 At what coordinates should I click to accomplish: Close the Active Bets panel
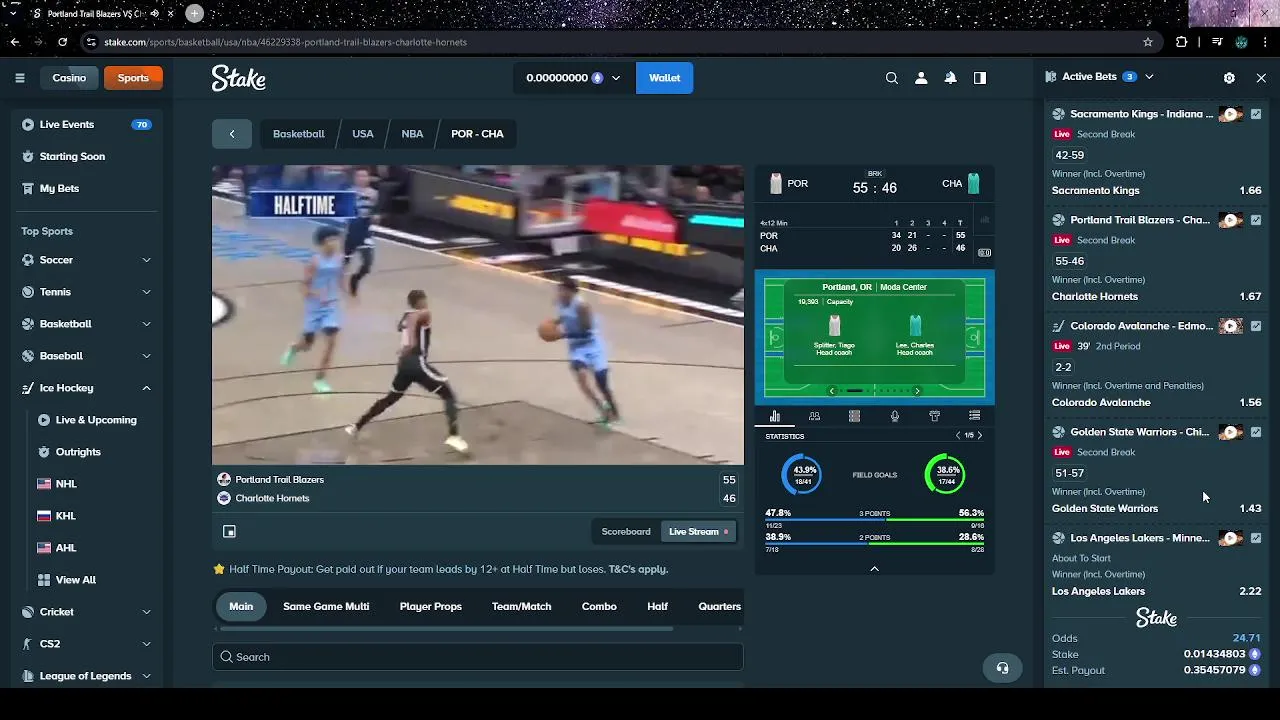[x=1261, y=77]
